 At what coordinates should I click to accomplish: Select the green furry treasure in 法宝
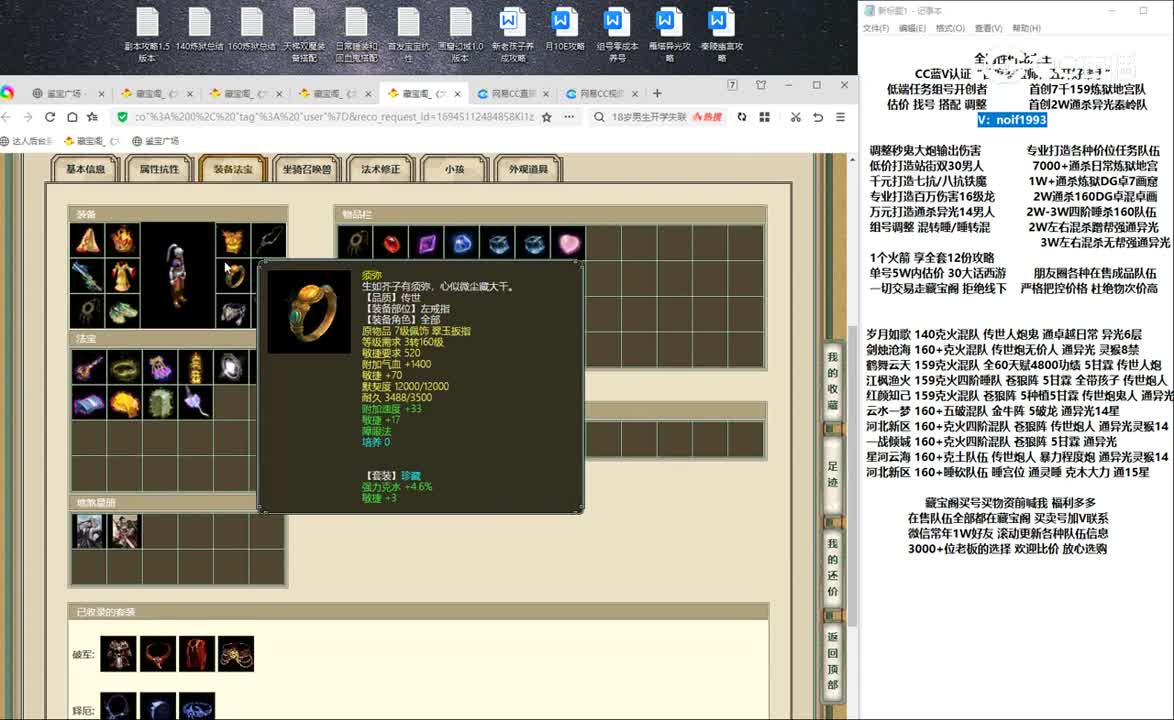click(159, 403)
